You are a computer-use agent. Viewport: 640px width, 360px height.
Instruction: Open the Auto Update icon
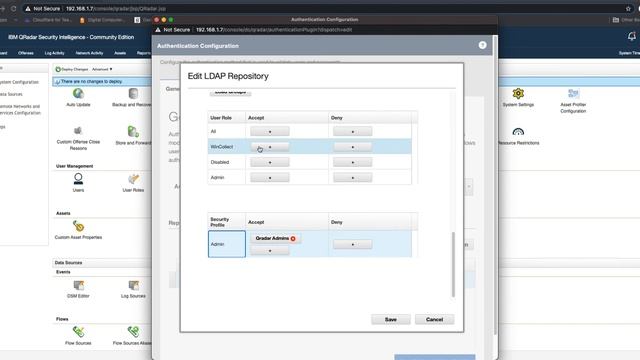[78, 93]
